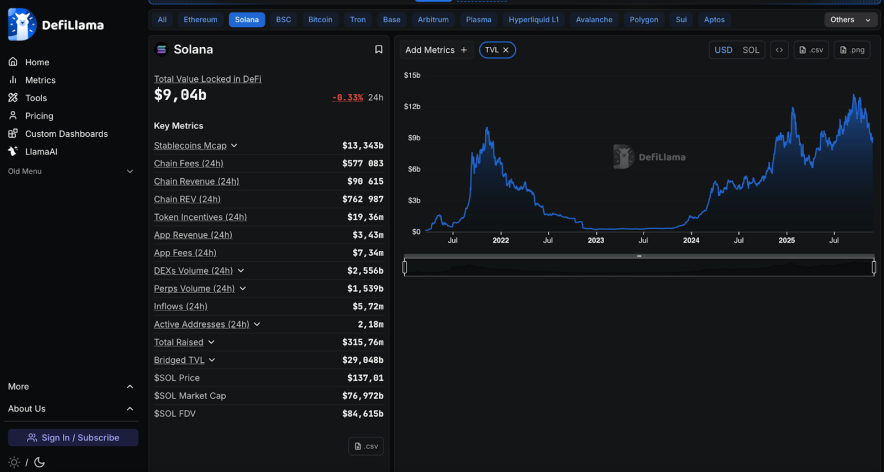Switch to light mode sun icon
Image resolution: width=884 pixels, height=472 pixels.
(14, 462)
